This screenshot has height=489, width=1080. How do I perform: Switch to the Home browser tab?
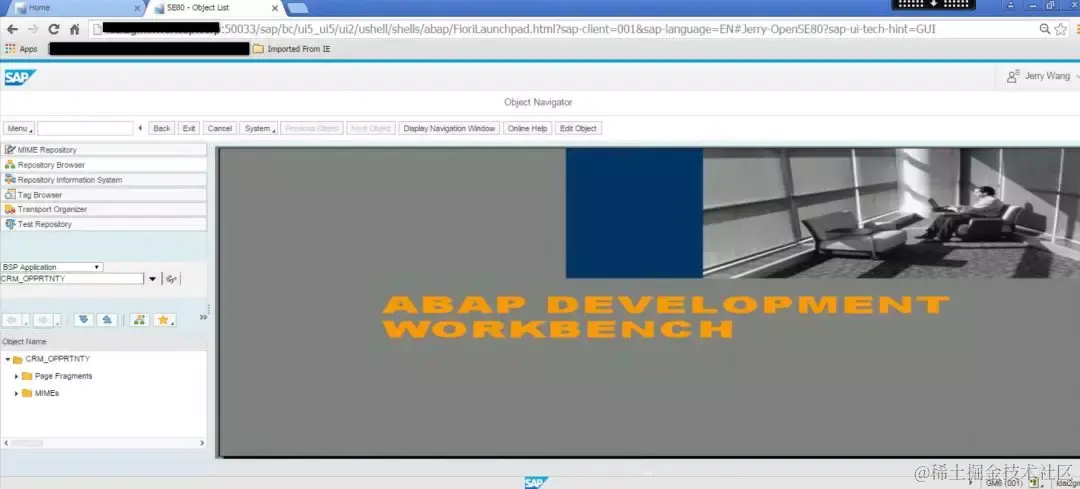tap(76, 8)
